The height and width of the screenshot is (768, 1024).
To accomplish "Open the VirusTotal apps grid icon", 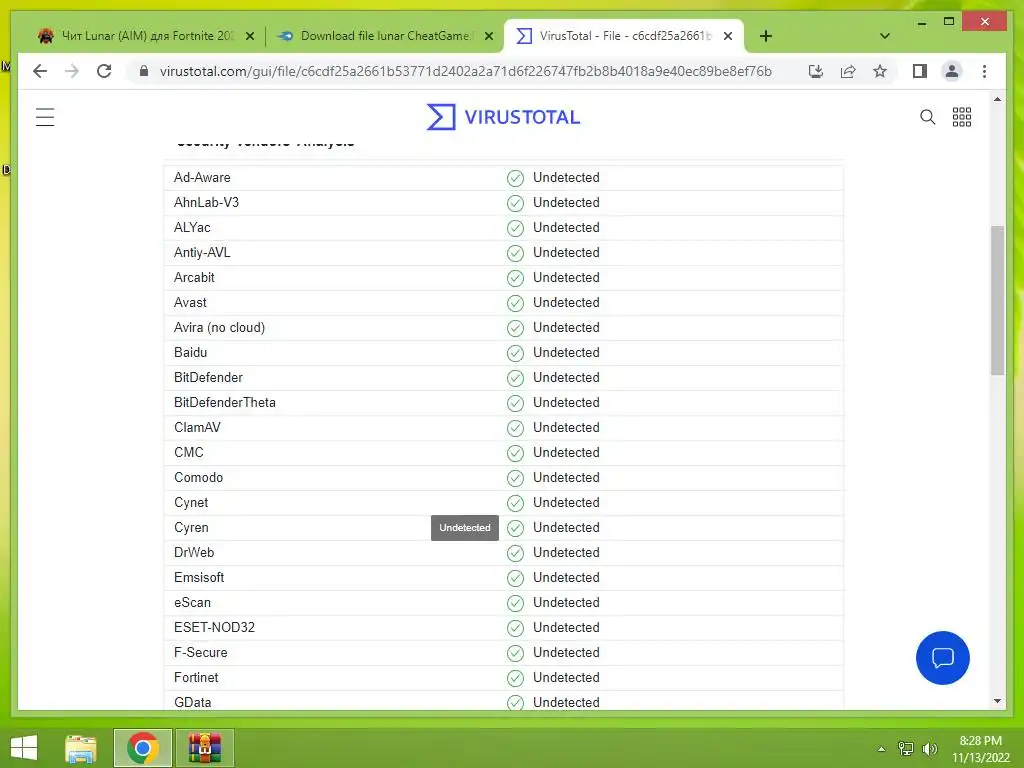I will (x=962, y=117).
